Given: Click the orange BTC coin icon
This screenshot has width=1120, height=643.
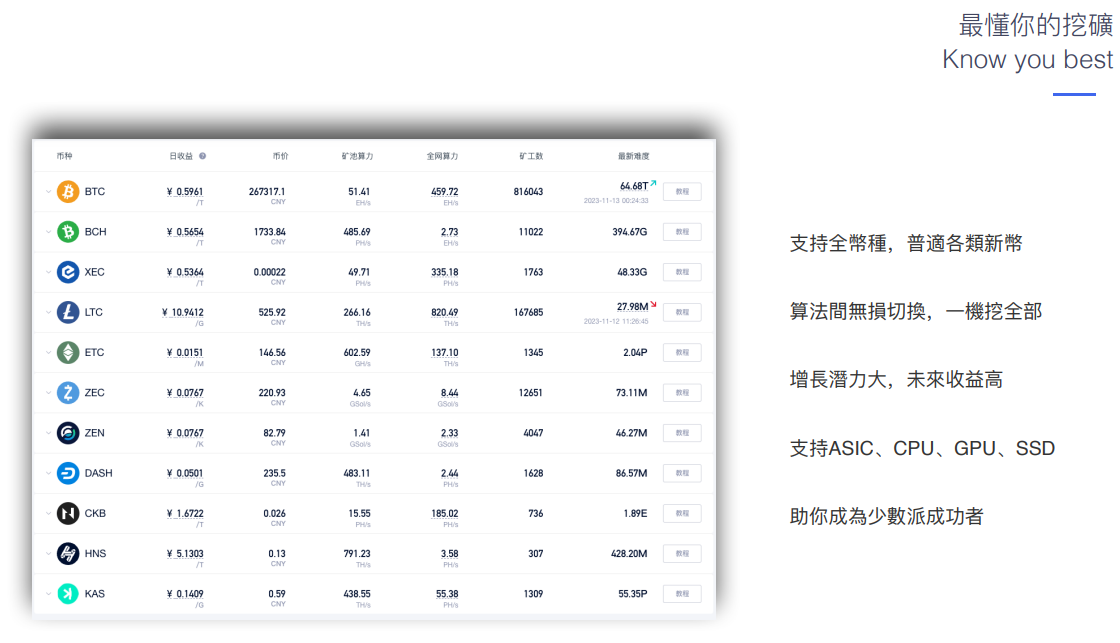Looking at the screenshot, I should pyautogui.click(x=68, y=192).
